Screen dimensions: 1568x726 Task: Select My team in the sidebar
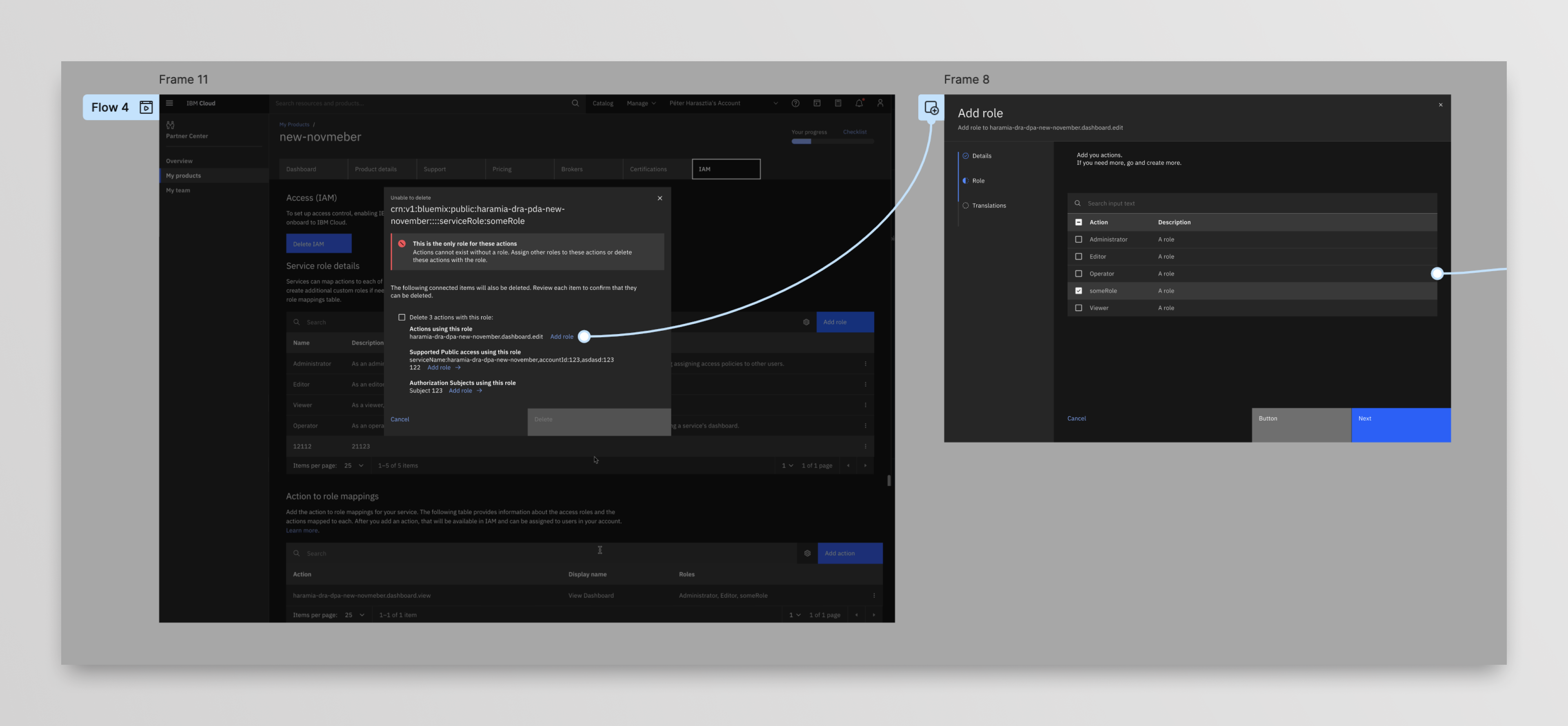click(x=178, y=190)
